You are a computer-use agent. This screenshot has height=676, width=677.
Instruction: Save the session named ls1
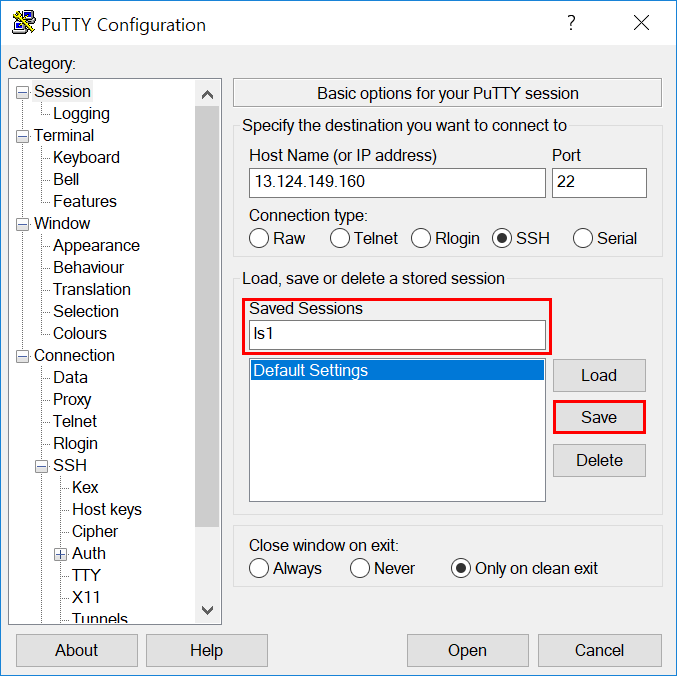[599, 417]
